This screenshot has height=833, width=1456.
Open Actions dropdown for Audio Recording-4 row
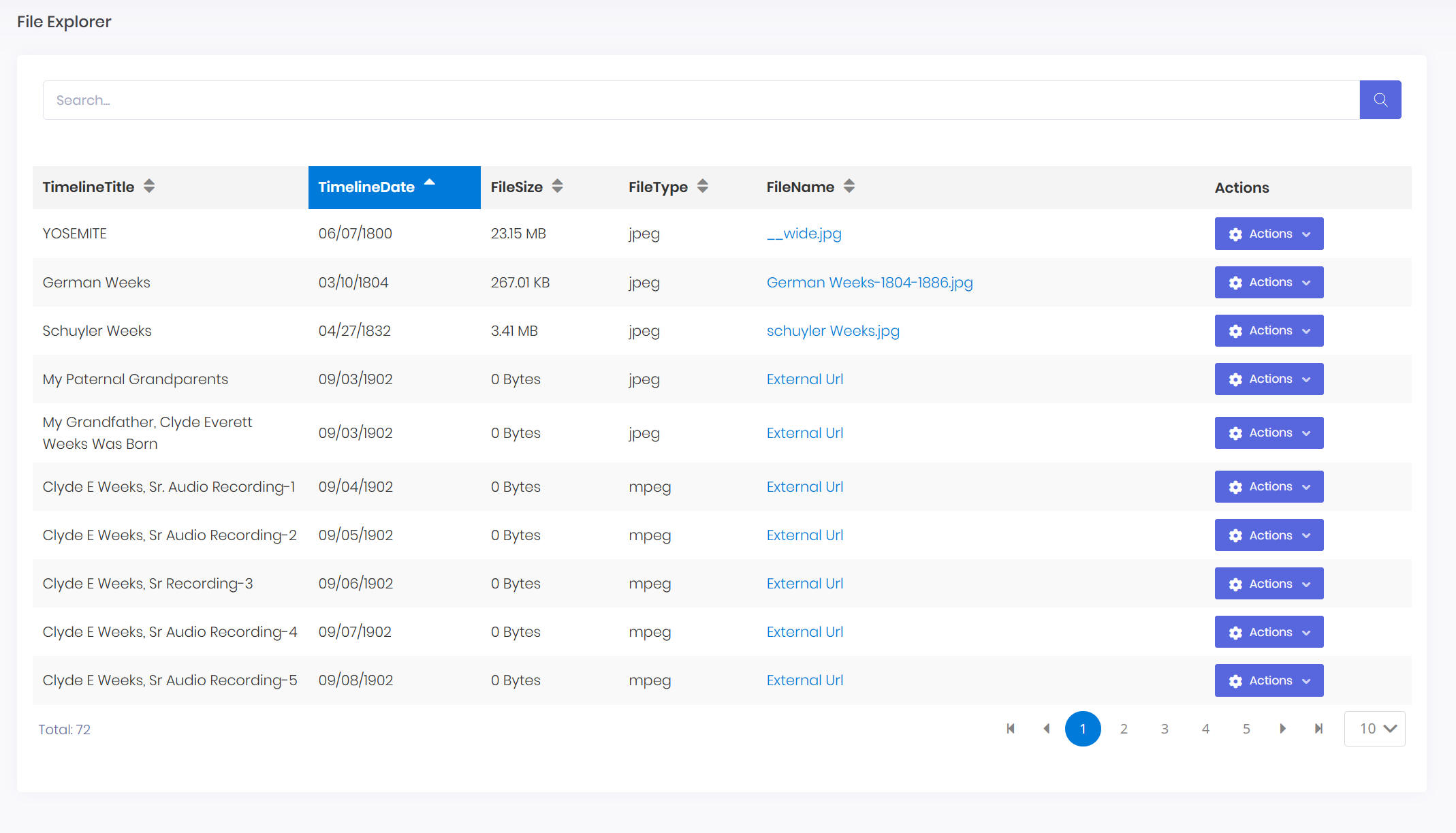[1269, 632]
